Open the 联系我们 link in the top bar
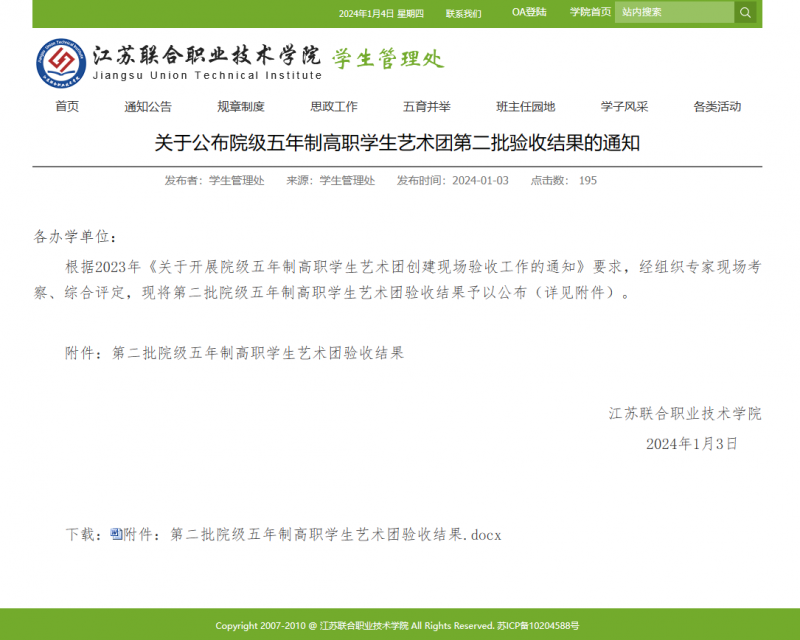The image size is (800, 640). 465,12
